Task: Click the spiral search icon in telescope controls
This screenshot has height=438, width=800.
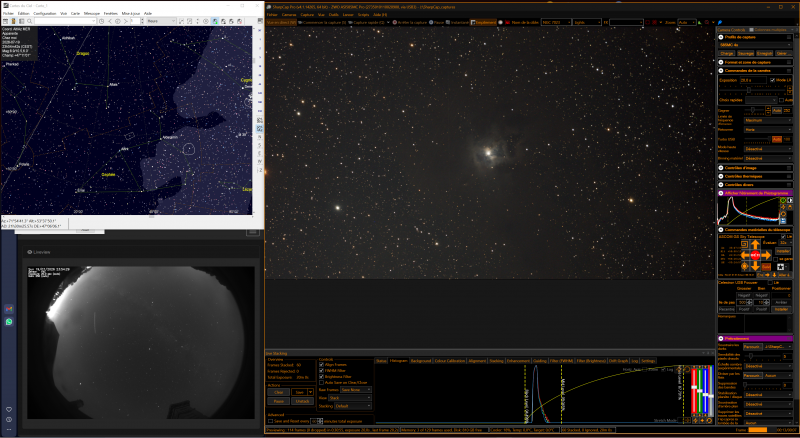Action: [744, 244]
